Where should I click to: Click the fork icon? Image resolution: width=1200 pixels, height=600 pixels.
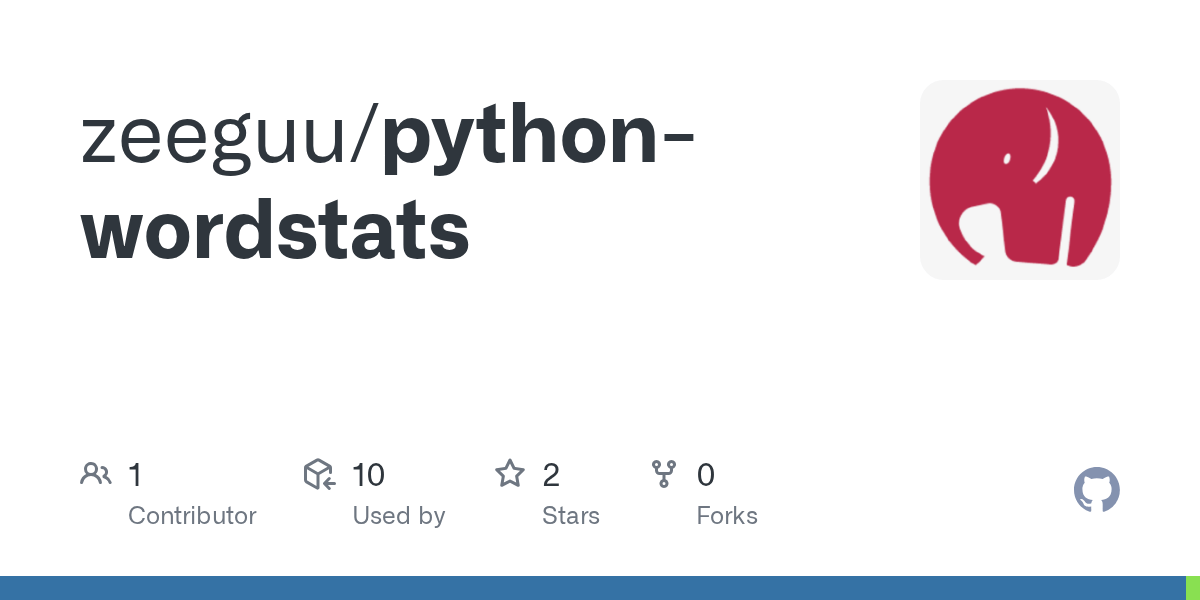[664, 474]
